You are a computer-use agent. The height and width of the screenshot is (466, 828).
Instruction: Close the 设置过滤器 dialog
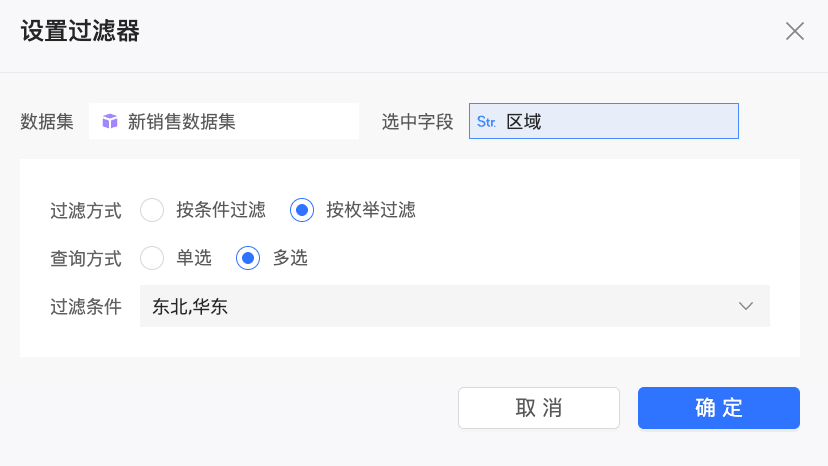click(x=795, y=31)
